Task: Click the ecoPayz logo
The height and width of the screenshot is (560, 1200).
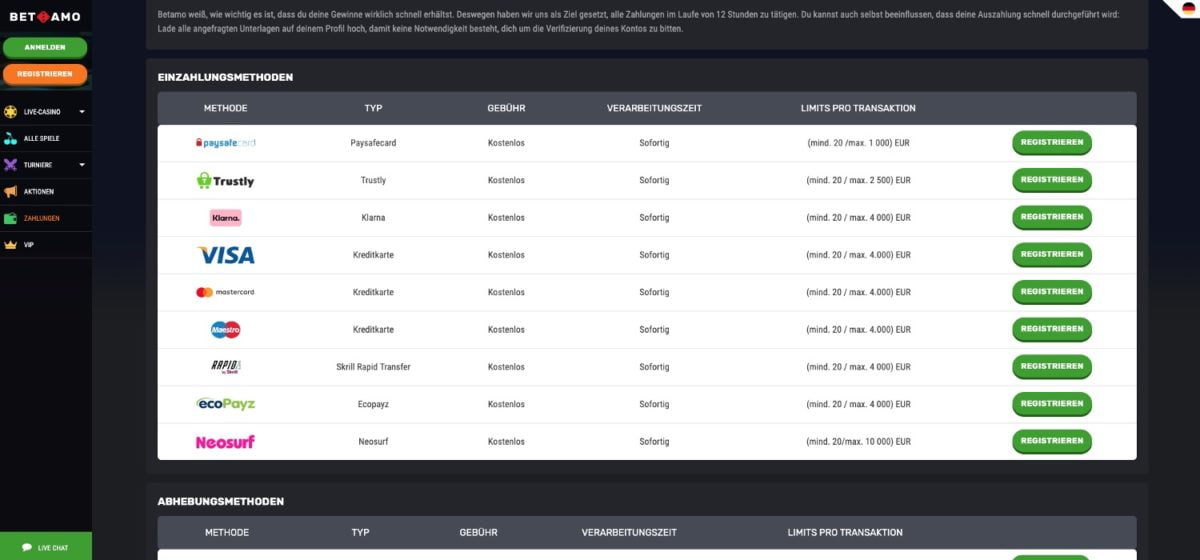Action: 225,404
